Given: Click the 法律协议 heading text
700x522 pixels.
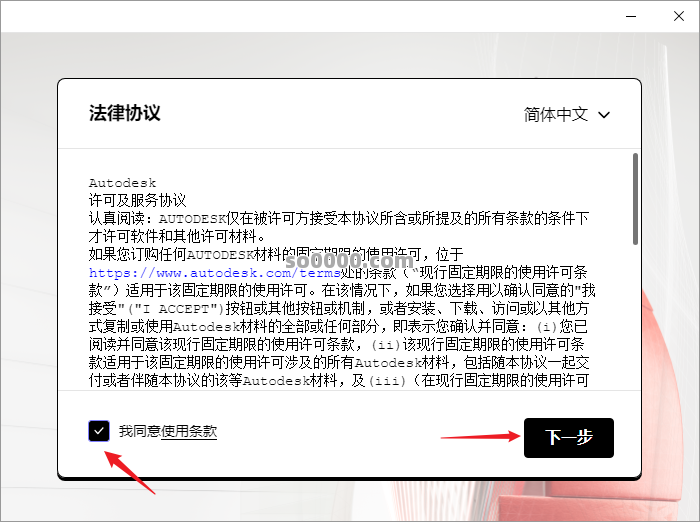Looking at the screenshot, I should coord(125,113).
